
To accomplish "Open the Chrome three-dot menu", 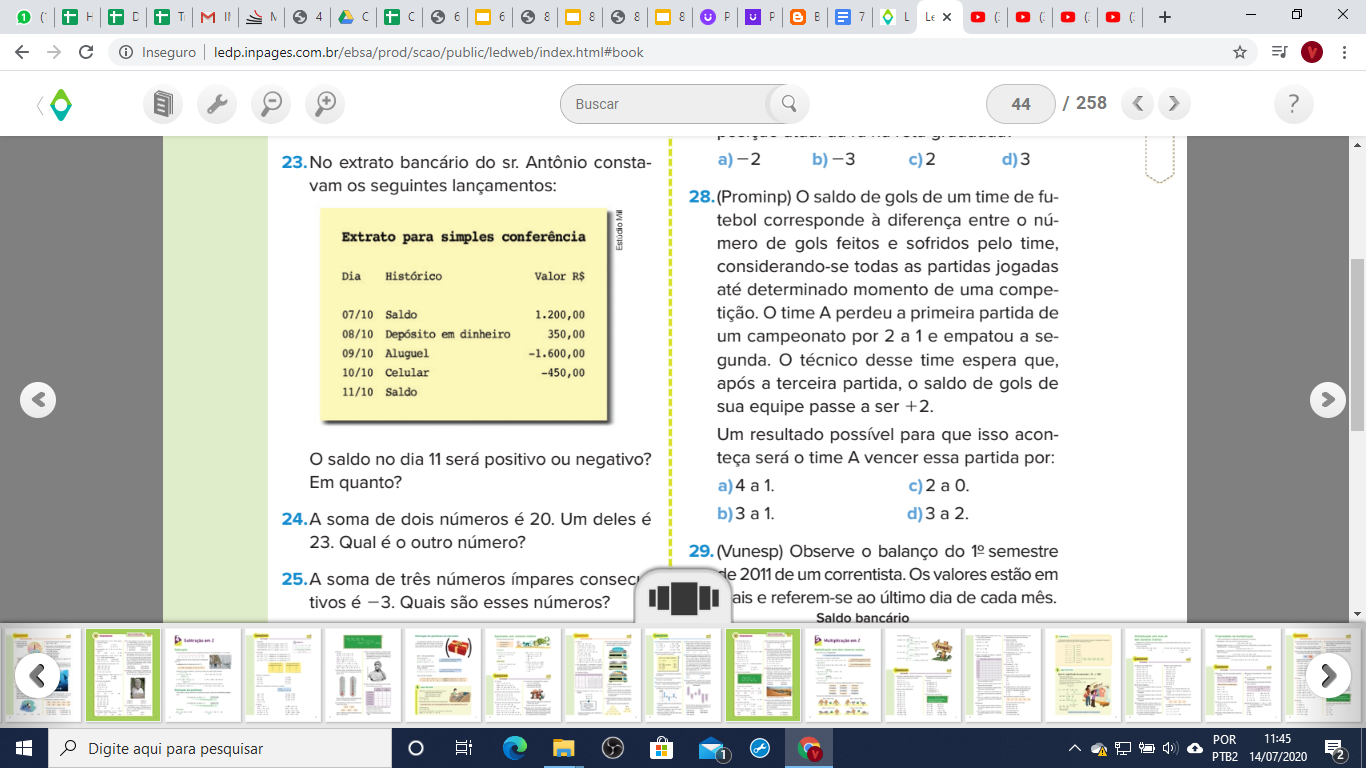I will click(1344, 52).
